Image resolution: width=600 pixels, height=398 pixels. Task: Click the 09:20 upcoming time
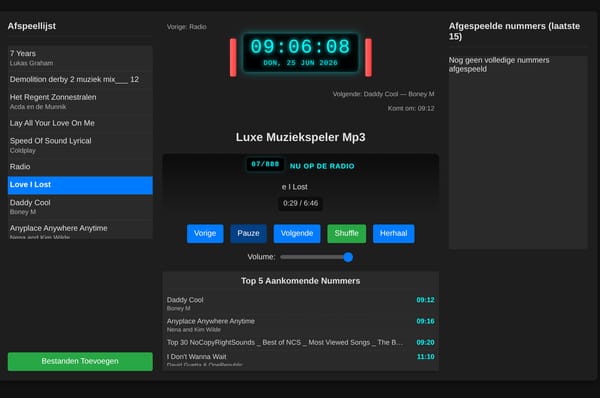(425, 343)
